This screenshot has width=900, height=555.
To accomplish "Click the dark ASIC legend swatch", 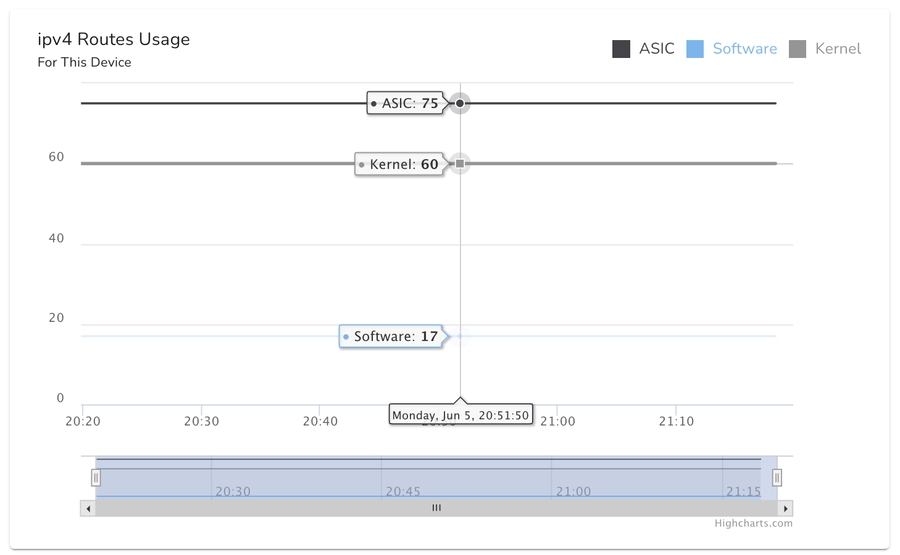I will point(621,49).
